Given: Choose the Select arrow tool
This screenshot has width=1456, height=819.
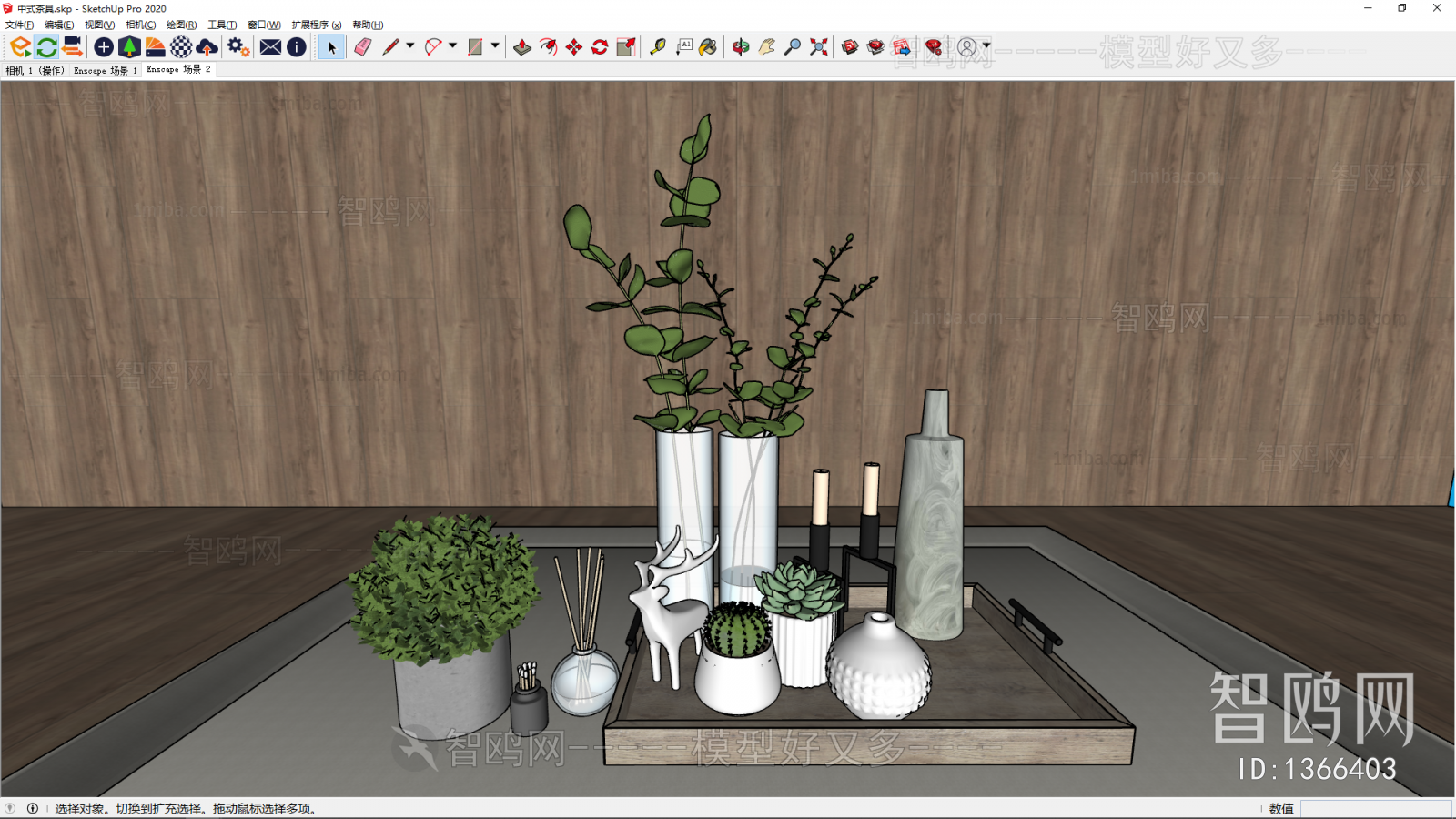Looking at the screenshot, I should tap(331, 47).
